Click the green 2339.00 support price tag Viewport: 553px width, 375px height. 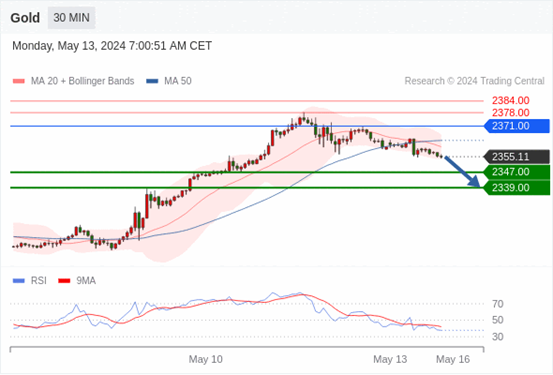(x=517, y=188)
